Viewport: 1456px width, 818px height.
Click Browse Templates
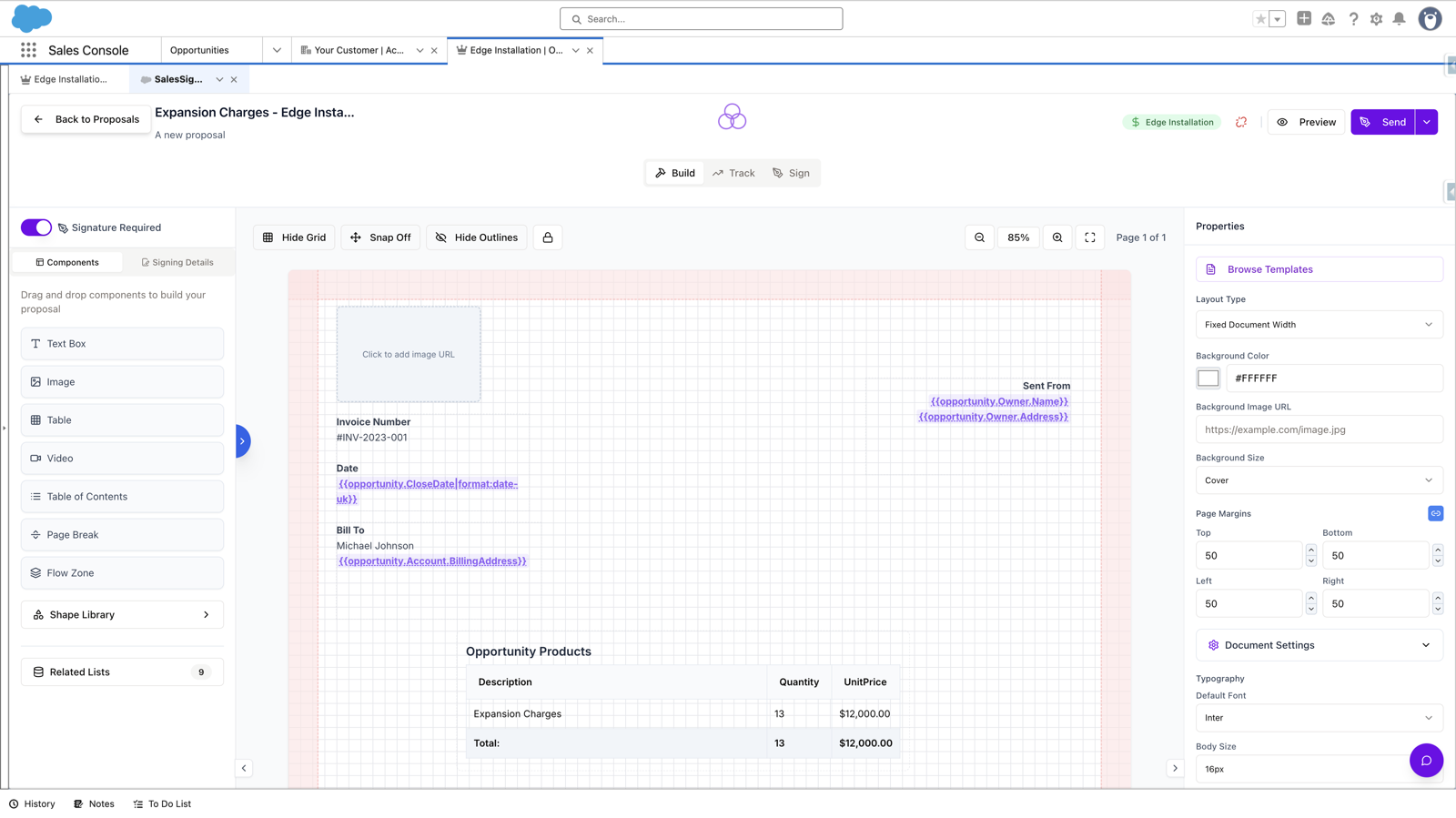click(1319, 269)
